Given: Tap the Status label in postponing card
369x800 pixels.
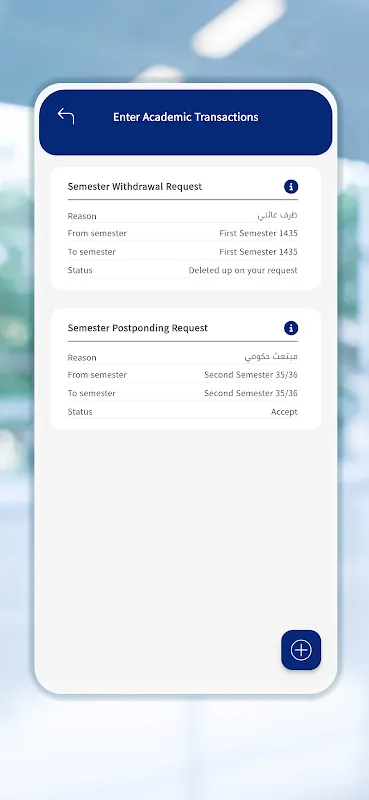Looking at the screenshot, I should (x=80, y=412).
